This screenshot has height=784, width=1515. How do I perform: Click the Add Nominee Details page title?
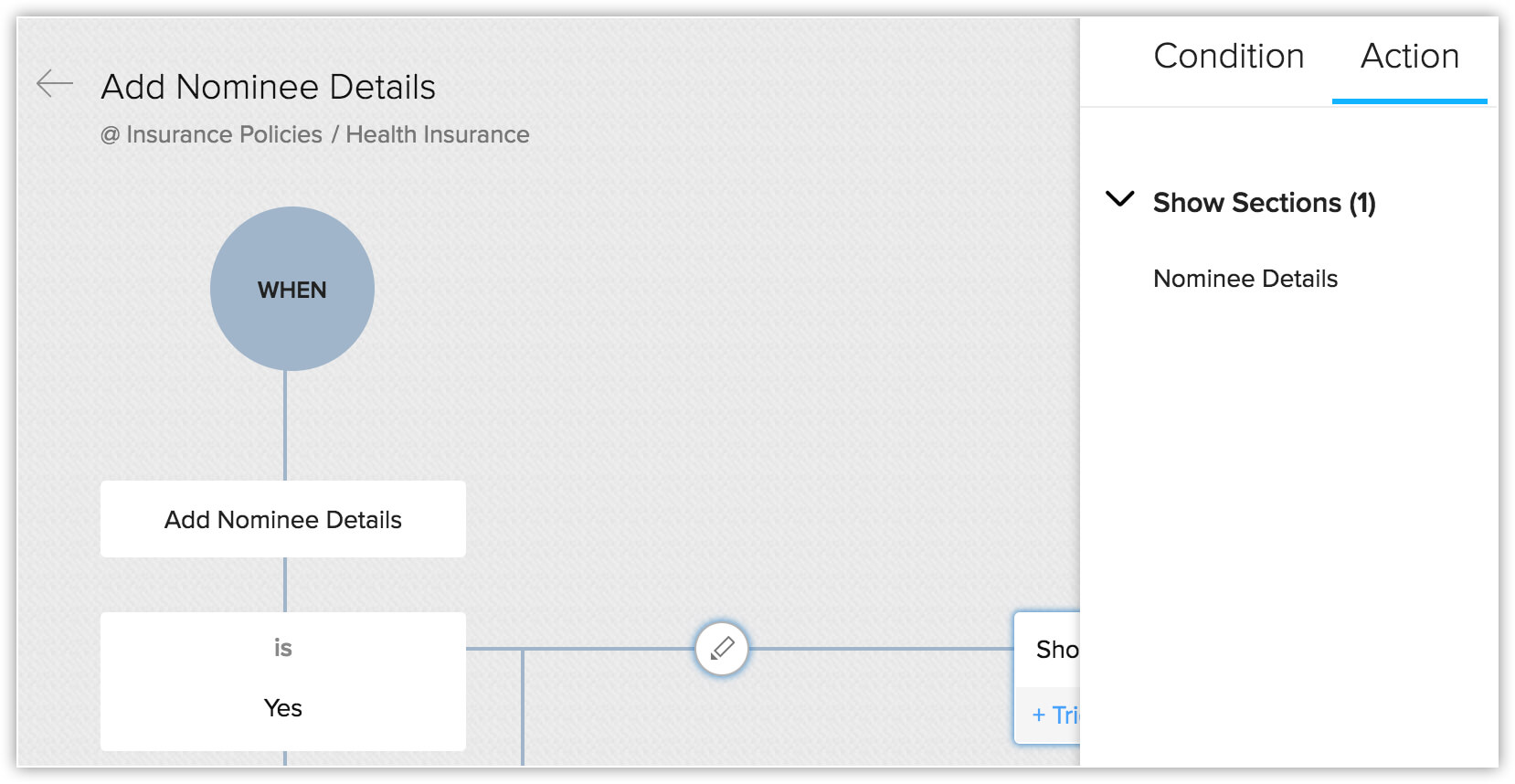(x=268, y=87)
